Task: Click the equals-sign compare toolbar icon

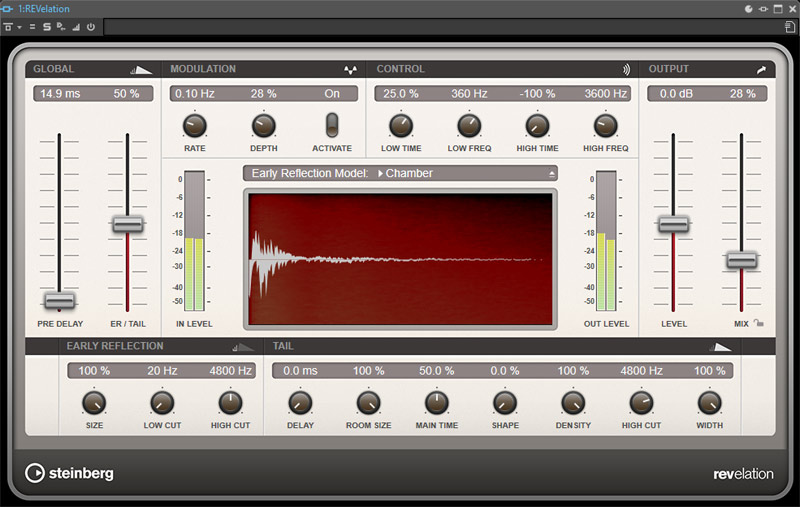Action: 33,27
